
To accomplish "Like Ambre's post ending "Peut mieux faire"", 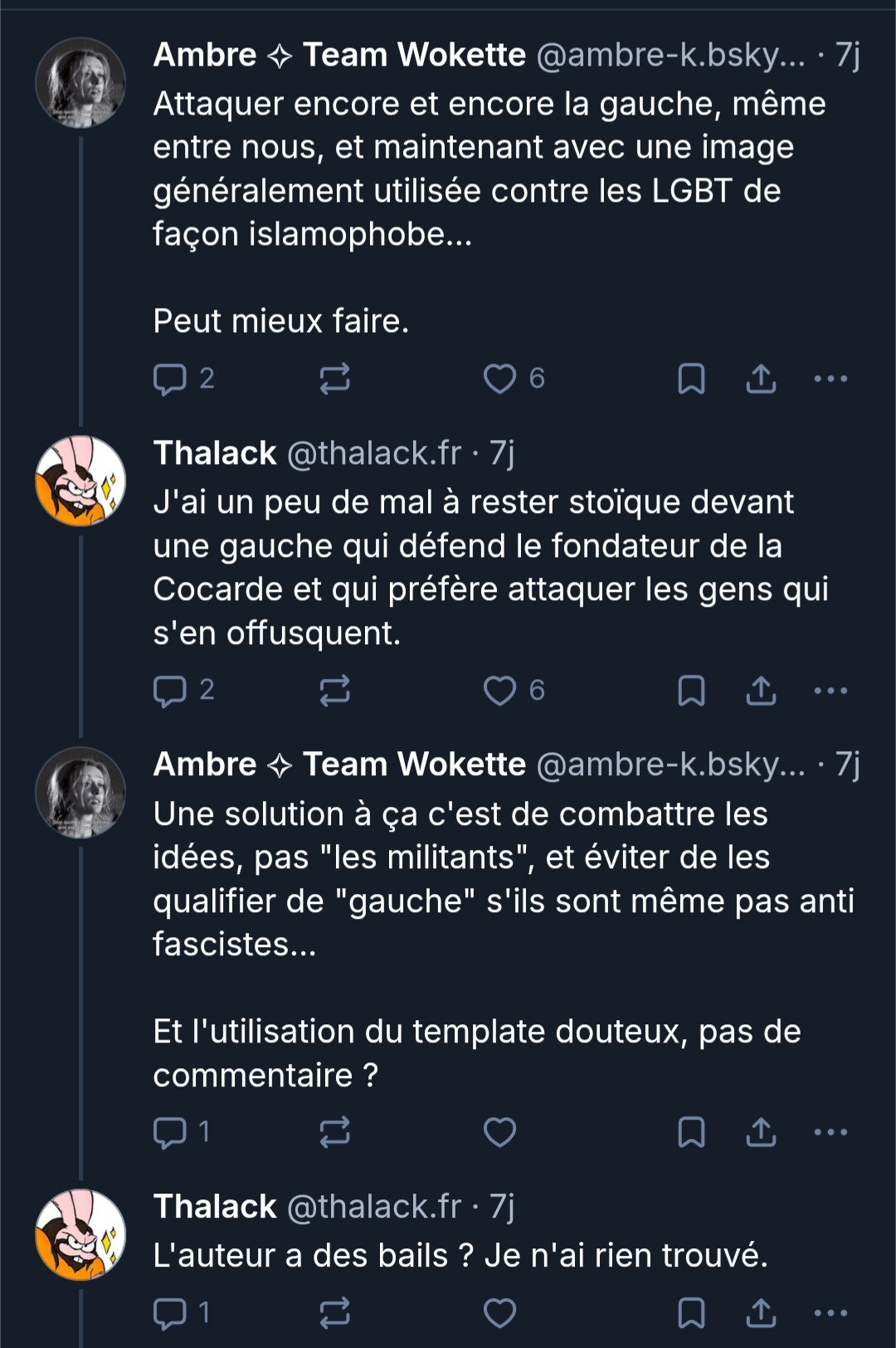I will (x=499, y=379).
